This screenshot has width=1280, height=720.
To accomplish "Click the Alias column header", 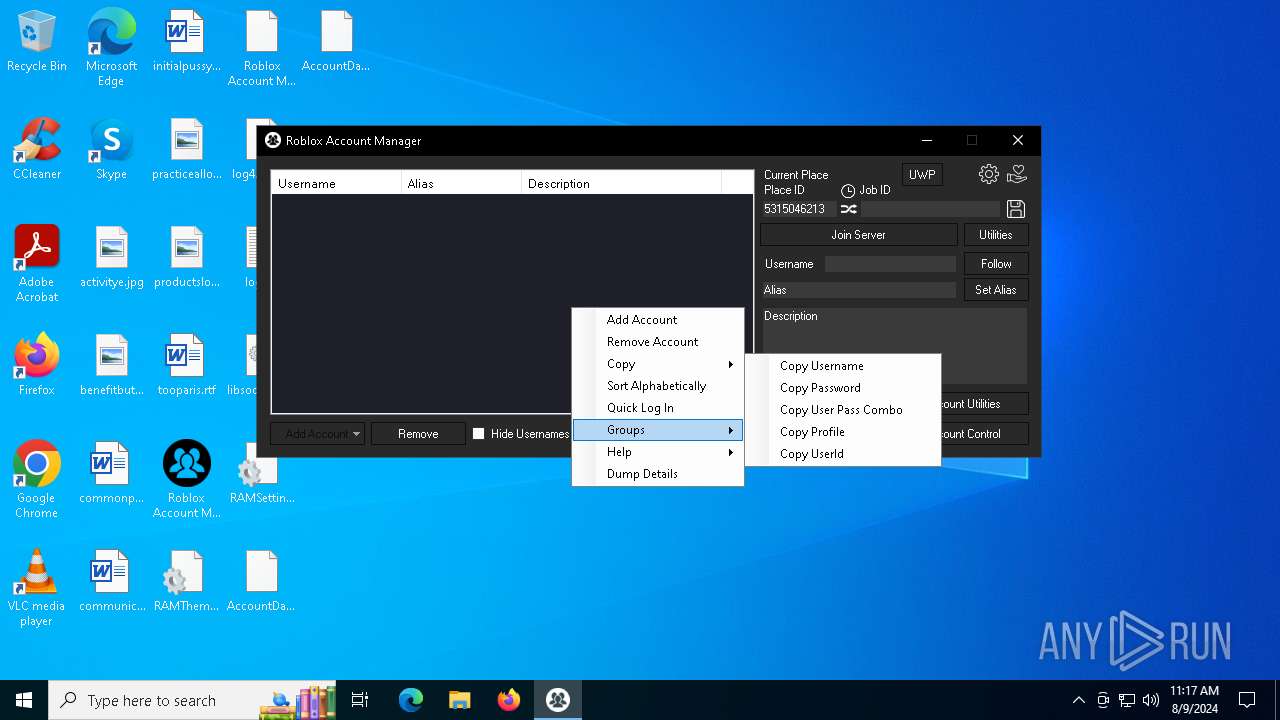I will coord(462,183).
